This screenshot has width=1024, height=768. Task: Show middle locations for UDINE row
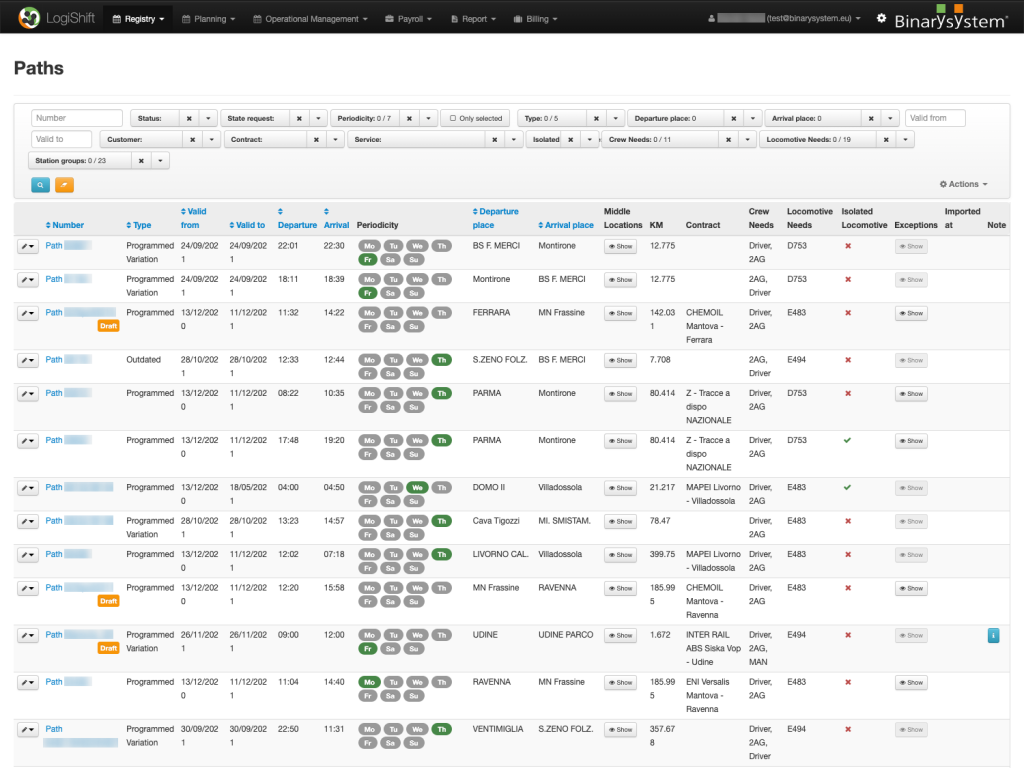(x=620, y=635)
